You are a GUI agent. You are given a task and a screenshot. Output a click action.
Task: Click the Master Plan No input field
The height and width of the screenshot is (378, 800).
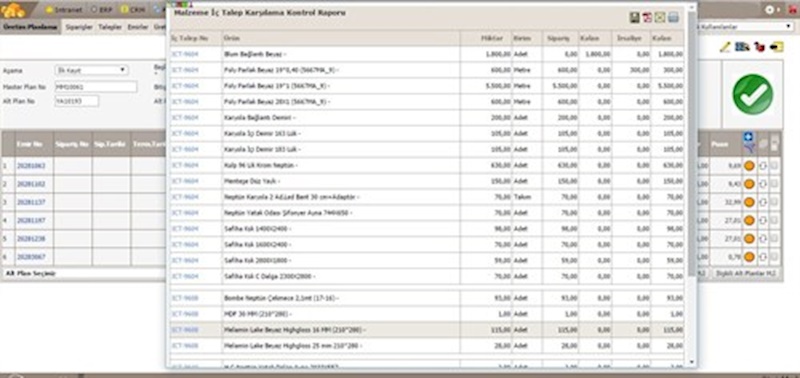(x=95, y=87)
